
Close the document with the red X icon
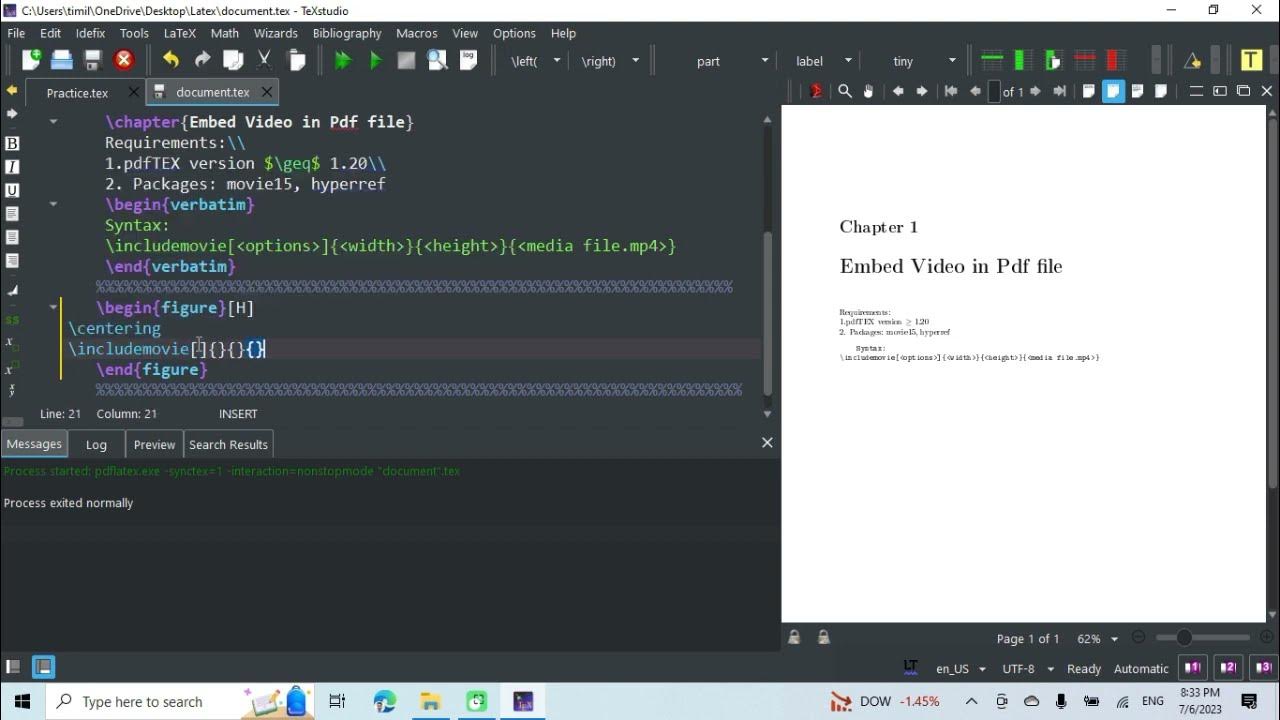pos(124,60)
